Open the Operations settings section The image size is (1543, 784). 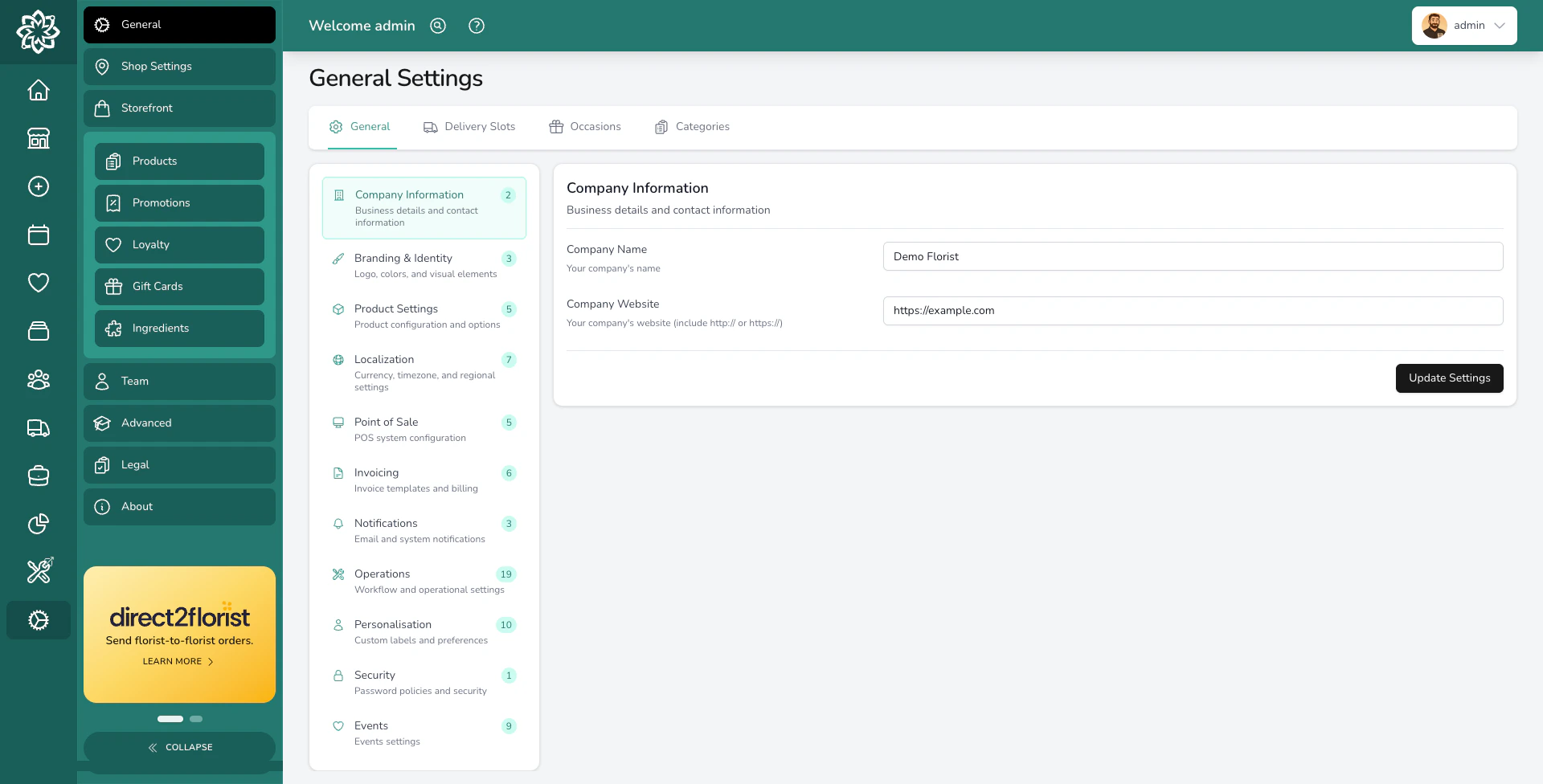[x=424, y=580]
